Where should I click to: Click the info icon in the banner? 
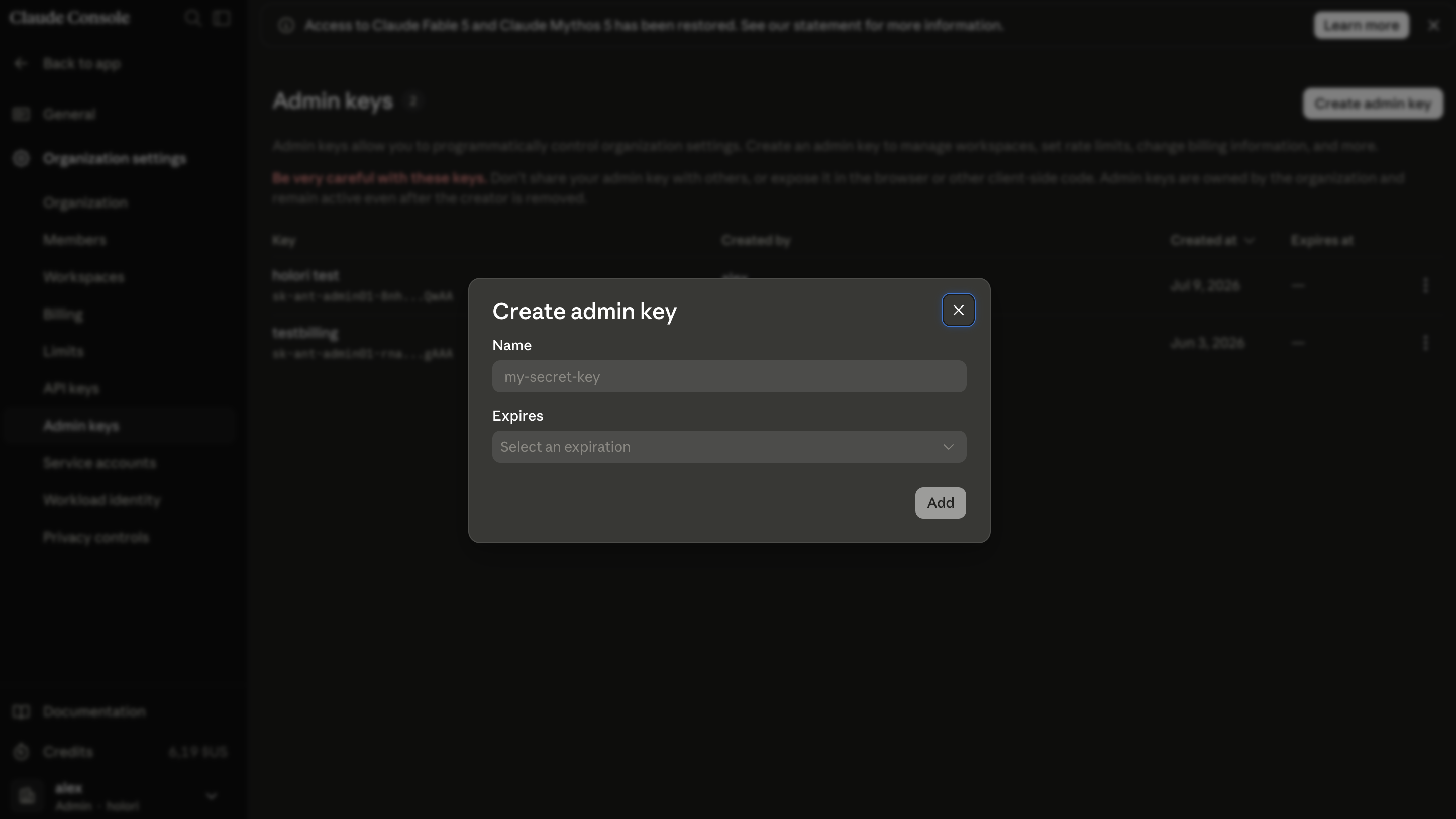coord(286,26)
